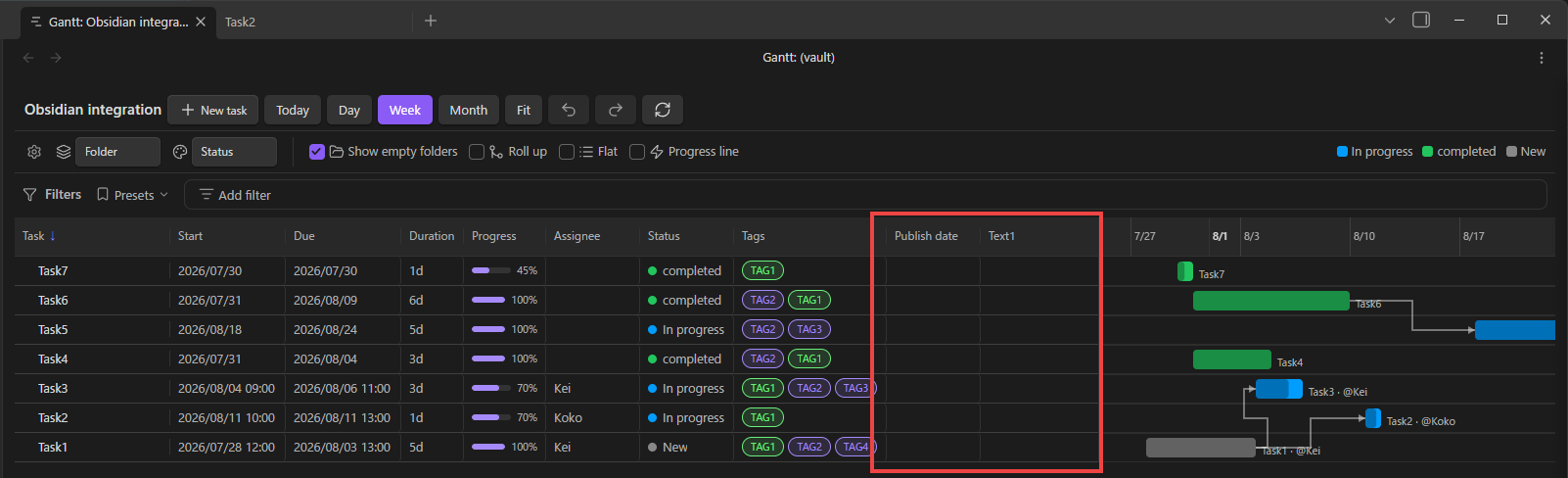
Task: Disable Show empty folders checkbox
Action: 317,152
